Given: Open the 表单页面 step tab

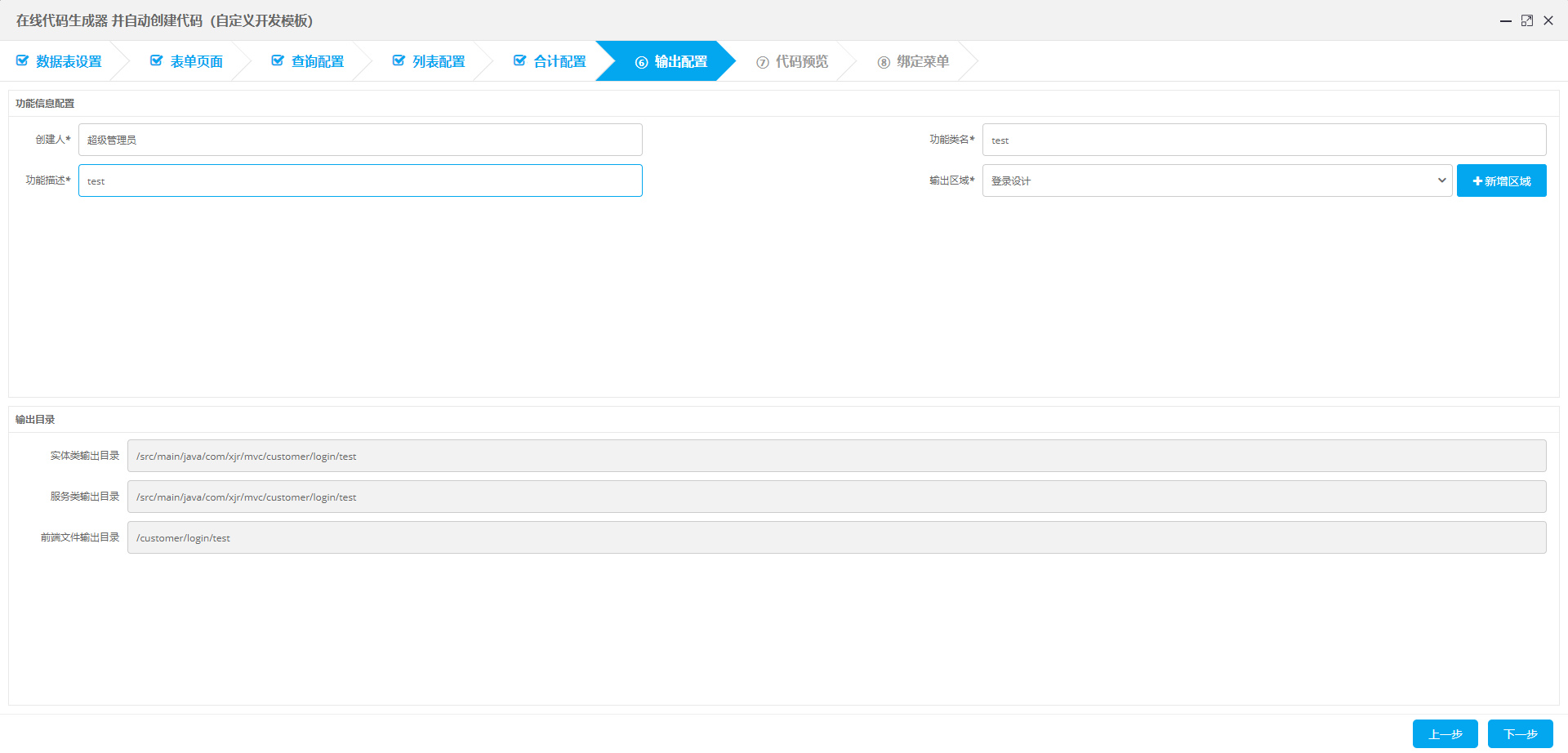Looking at the screenshot, I should [x=187, y=61].
